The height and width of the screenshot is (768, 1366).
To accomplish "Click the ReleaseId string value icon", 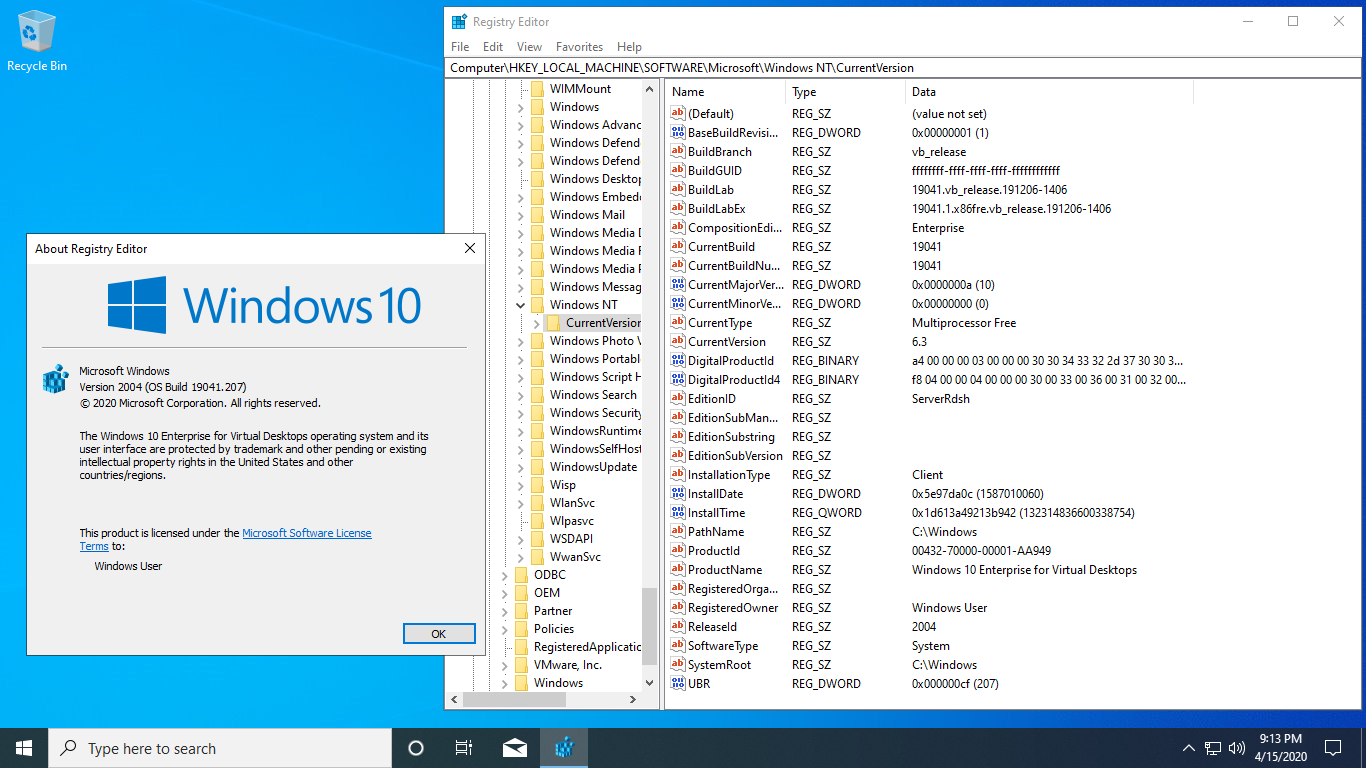I will point(678,627).
